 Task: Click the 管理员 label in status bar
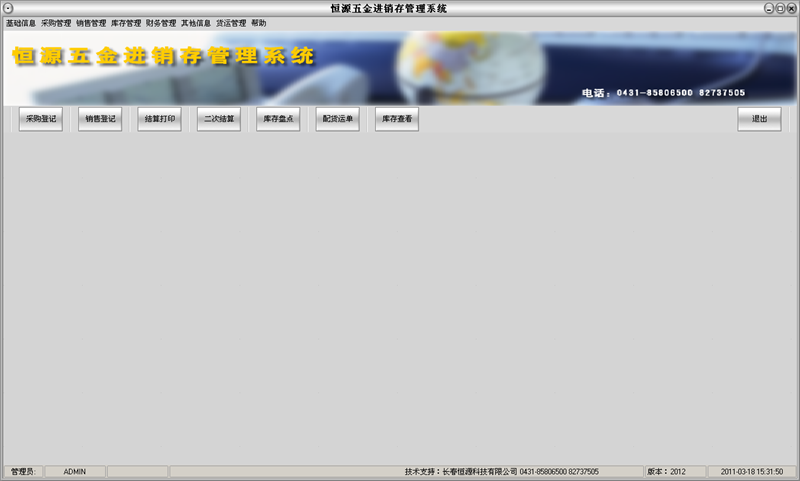[x=23, y=472]
